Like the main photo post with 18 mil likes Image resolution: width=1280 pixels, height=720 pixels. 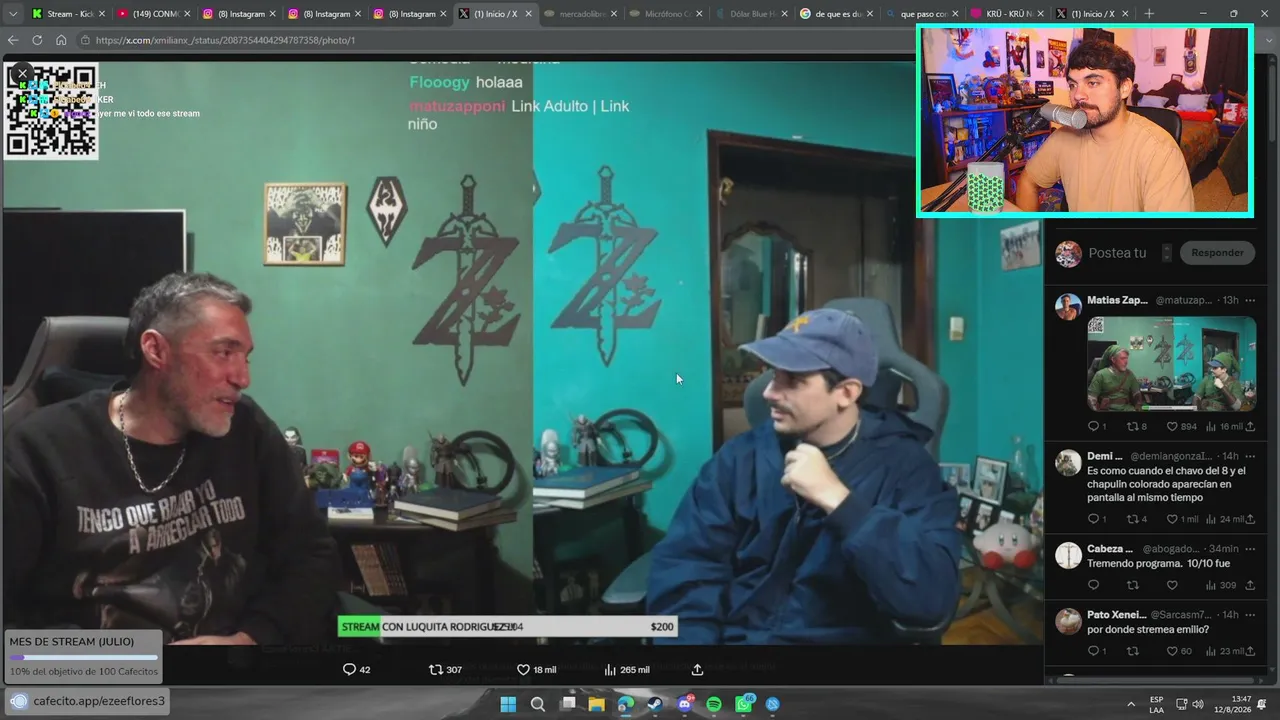pyautogui.click(x=536, y=669)
